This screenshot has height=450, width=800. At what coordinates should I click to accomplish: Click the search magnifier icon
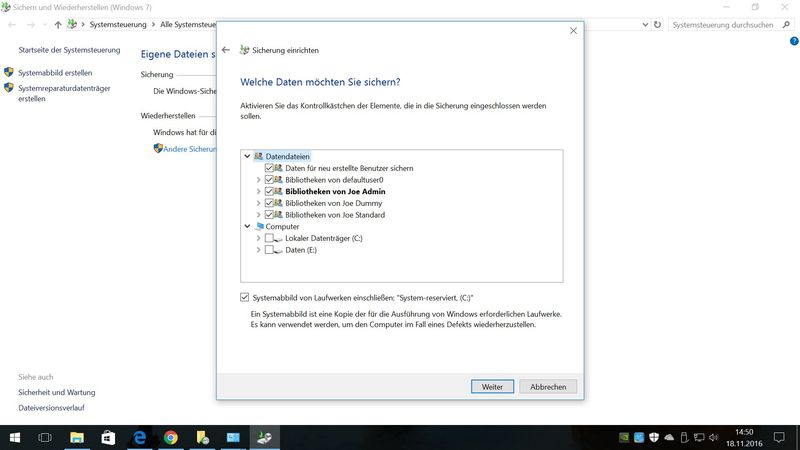(x=786, y=24)
